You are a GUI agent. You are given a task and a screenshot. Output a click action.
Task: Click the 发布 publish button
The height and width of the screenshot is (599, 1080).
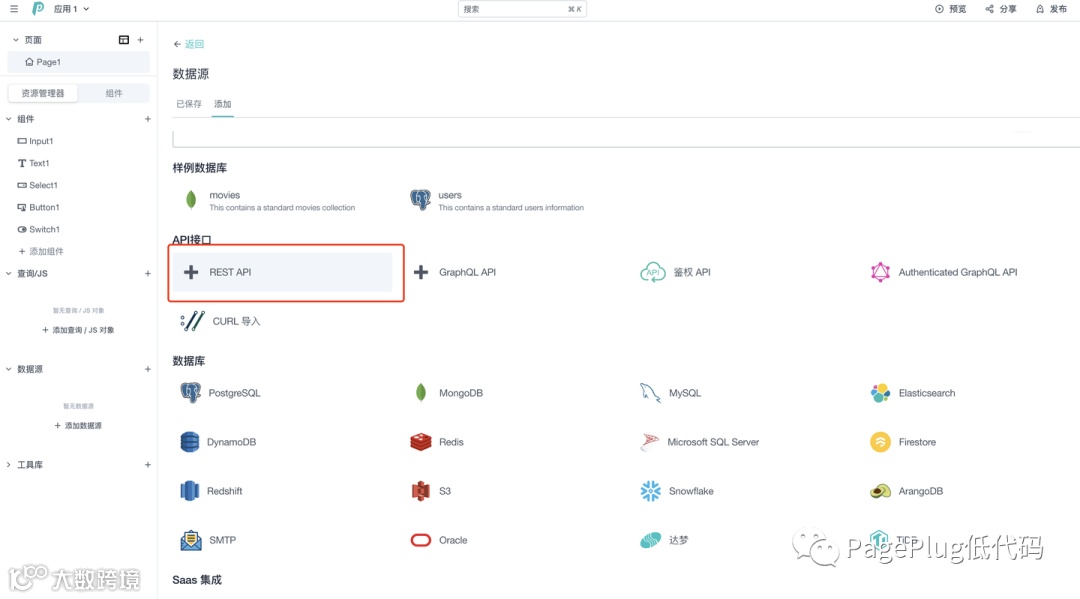1051,9
